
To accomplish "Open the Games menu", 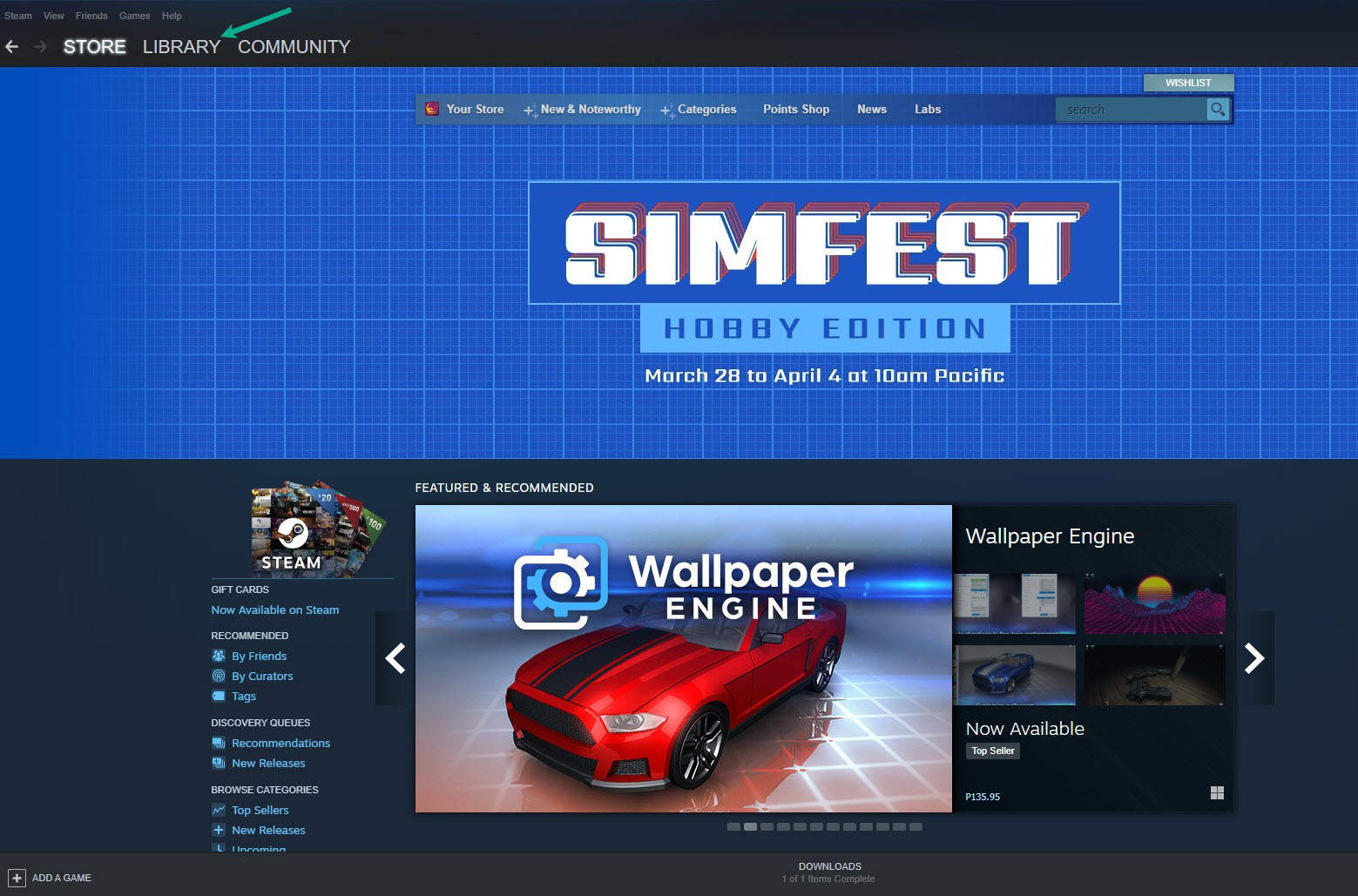I will tap(135, 16).
